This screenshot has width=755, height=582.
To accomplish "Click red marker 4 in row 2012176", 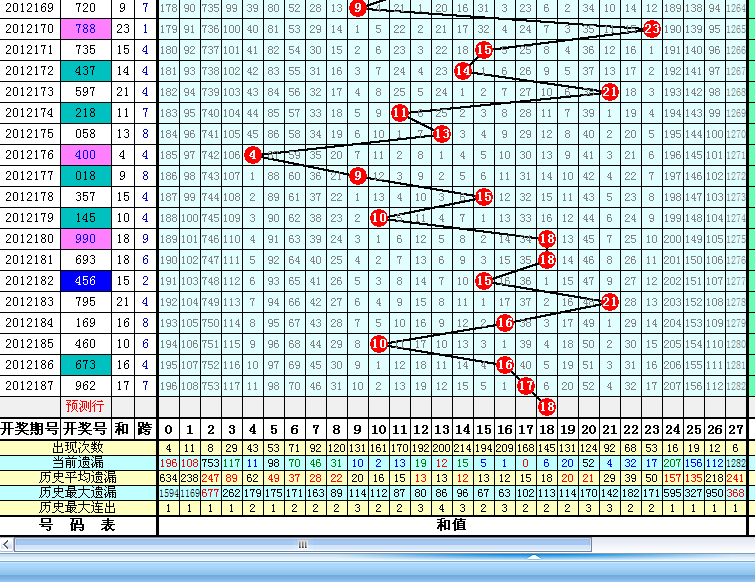I will tap(252, 155).
